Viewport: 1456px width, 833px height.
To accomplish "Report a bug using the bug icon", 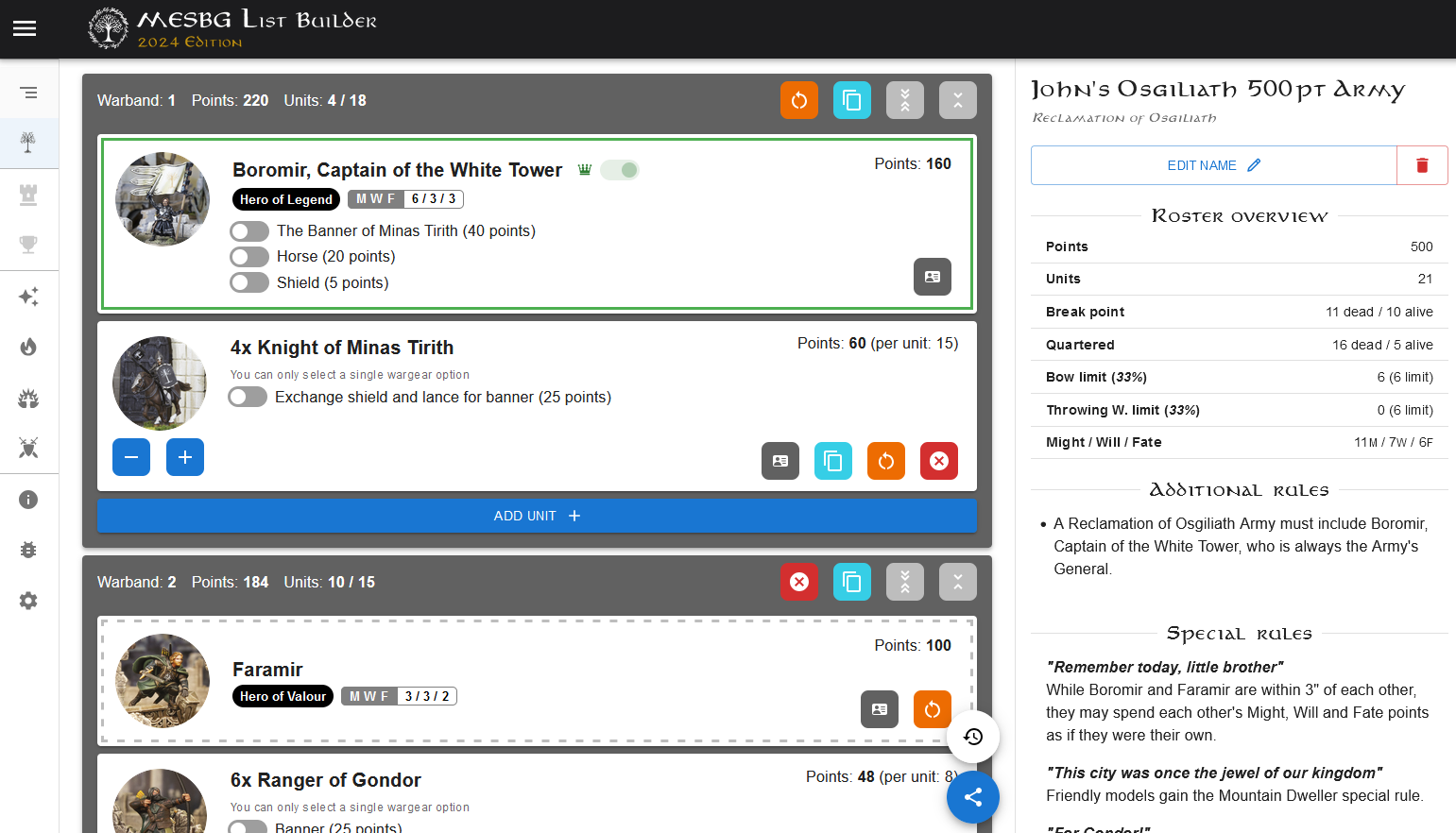I will click(x=28, y=550).
